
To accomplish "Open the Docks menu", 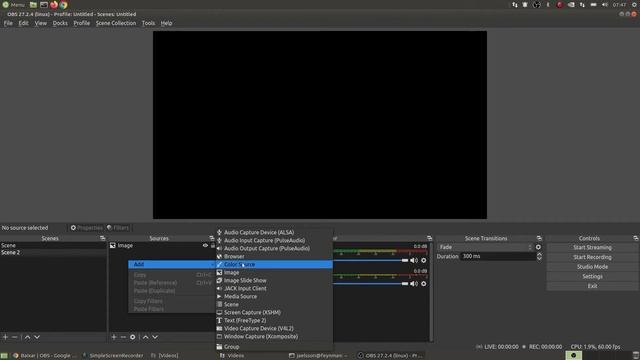I will (60, 23).
